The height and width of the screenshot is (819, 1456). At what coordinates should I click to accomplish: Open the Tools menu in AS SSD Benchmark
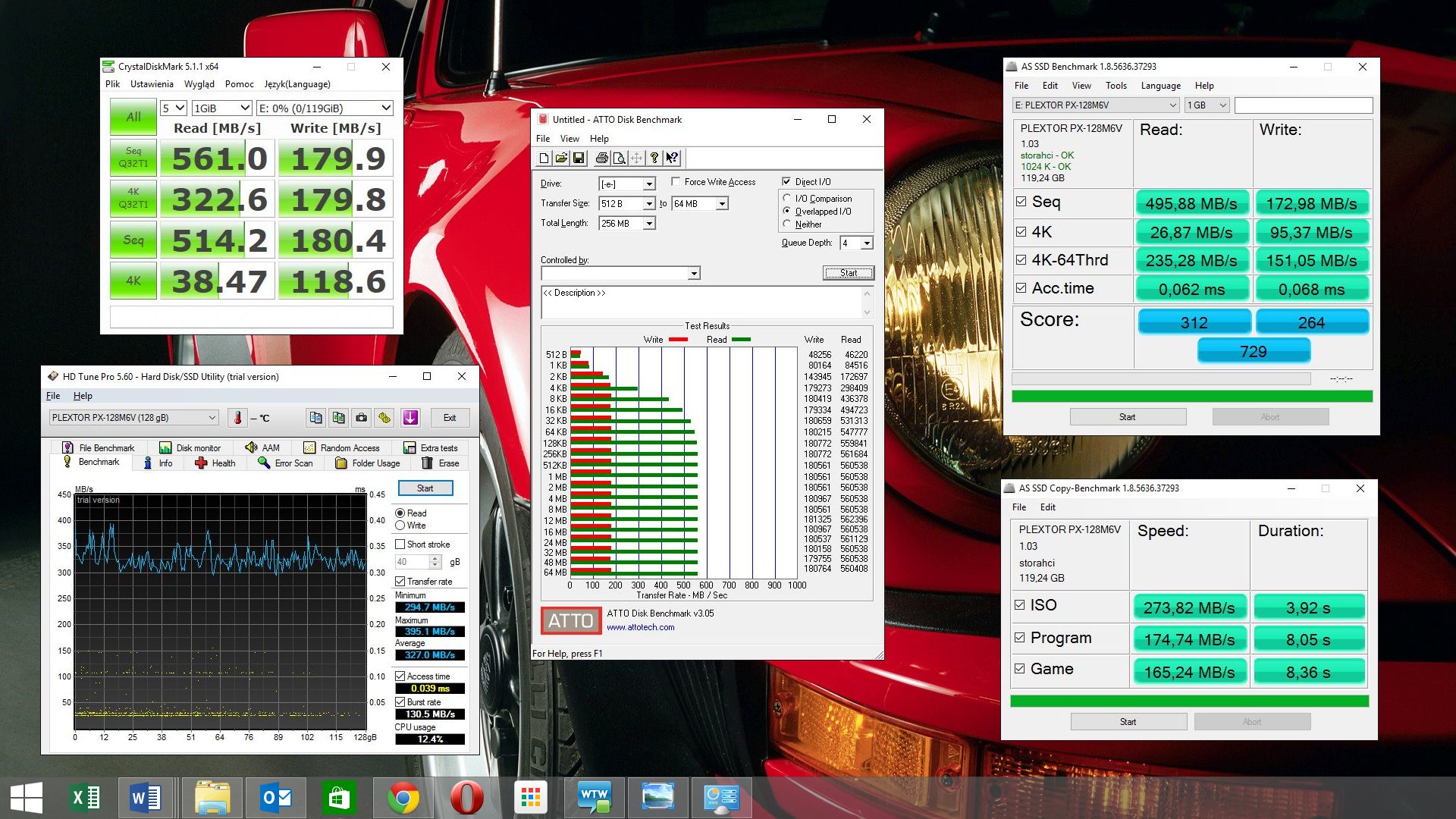click(x=1116, y=86)
